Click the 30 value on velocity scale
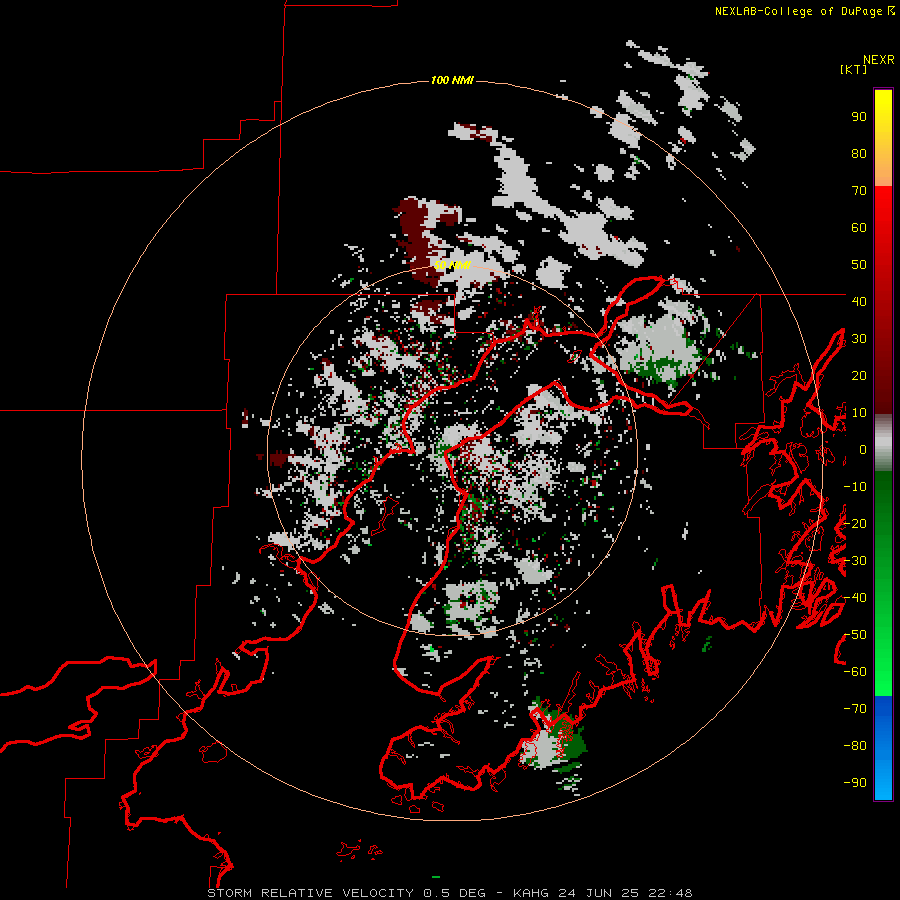This screenshot has height=900, width=900. point(859,339)
